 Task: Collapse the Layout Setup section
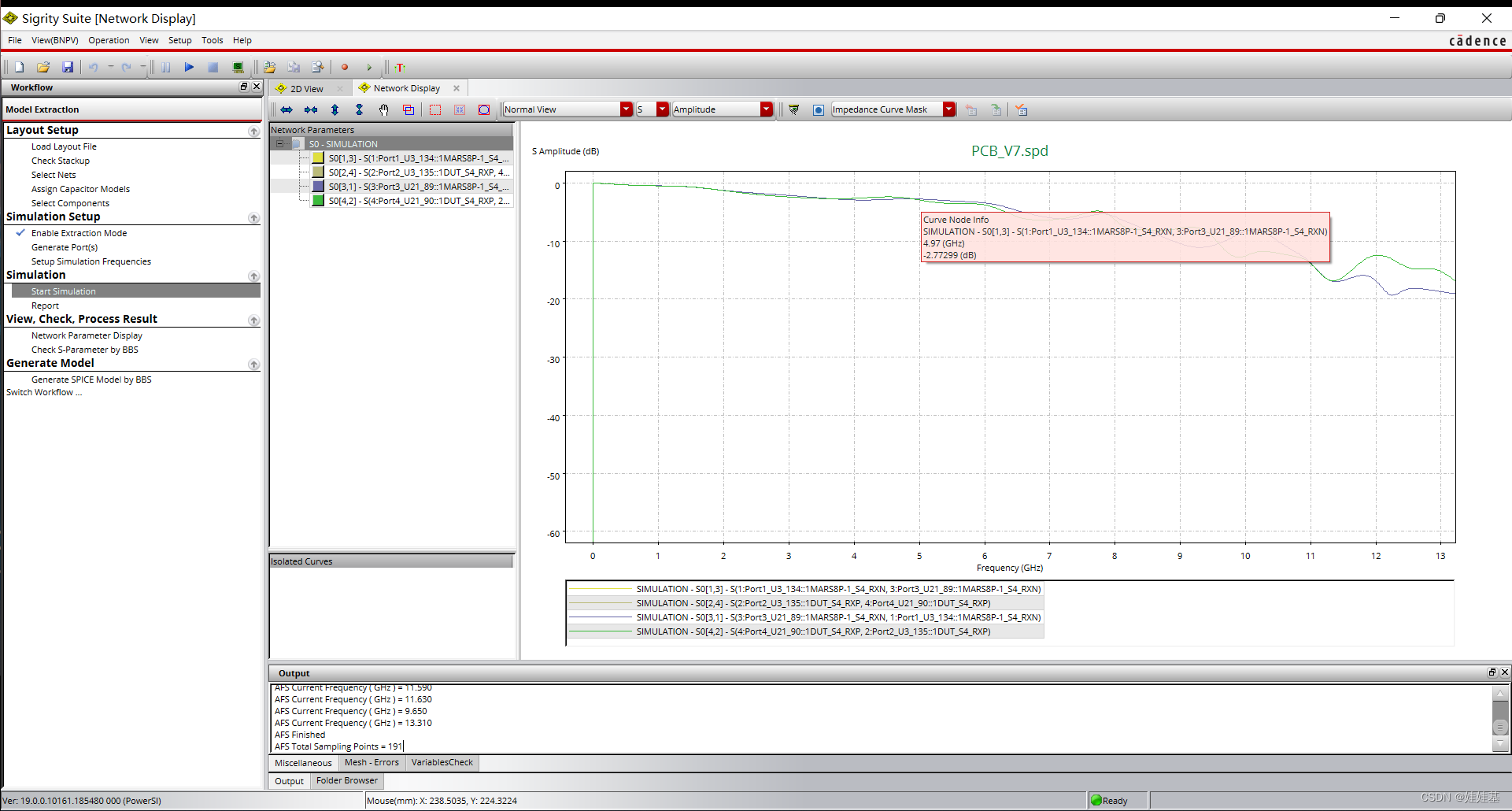click(253, 131)
